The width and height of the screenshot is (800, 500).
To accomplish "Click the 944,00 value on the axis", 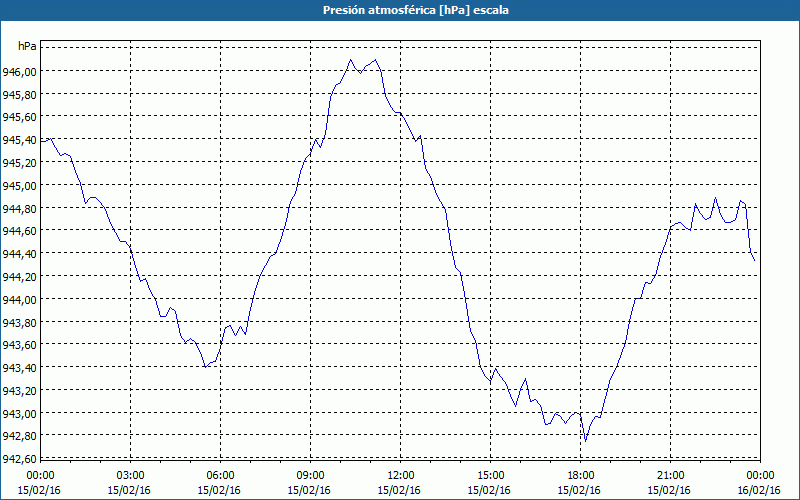I will click(x=19, y=299).
